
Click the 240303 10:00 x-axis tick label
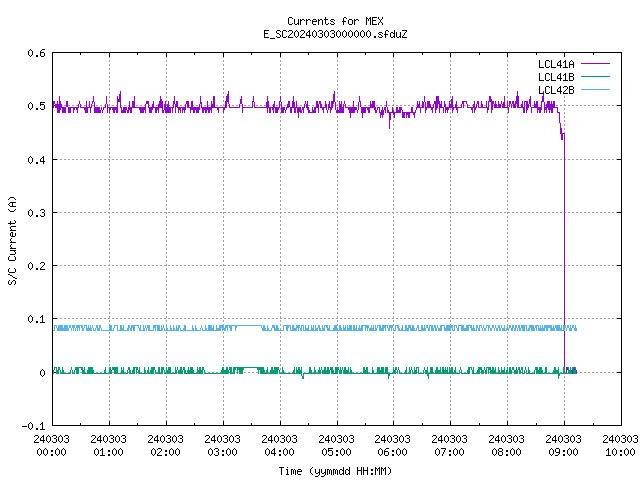tap(620, 446)
